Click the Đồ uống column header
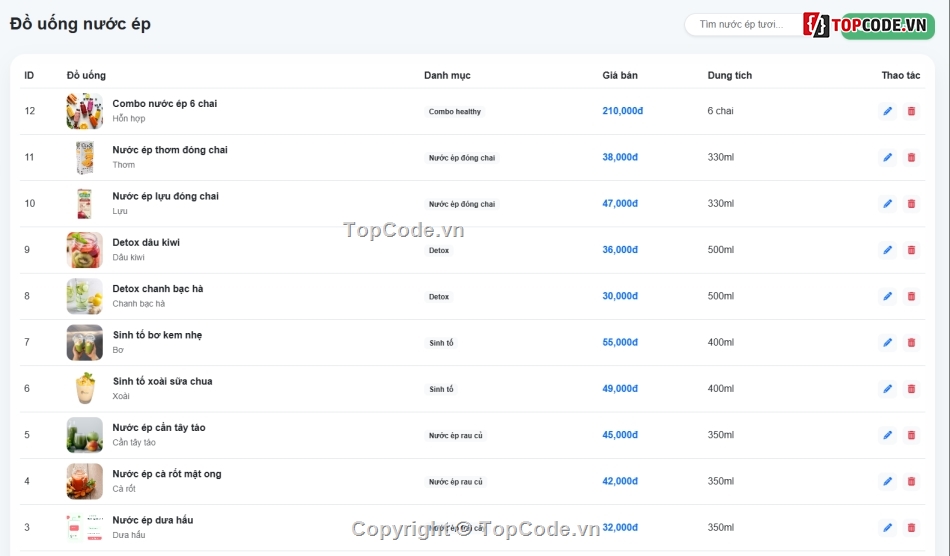950x556 pixels. (86, 75)
